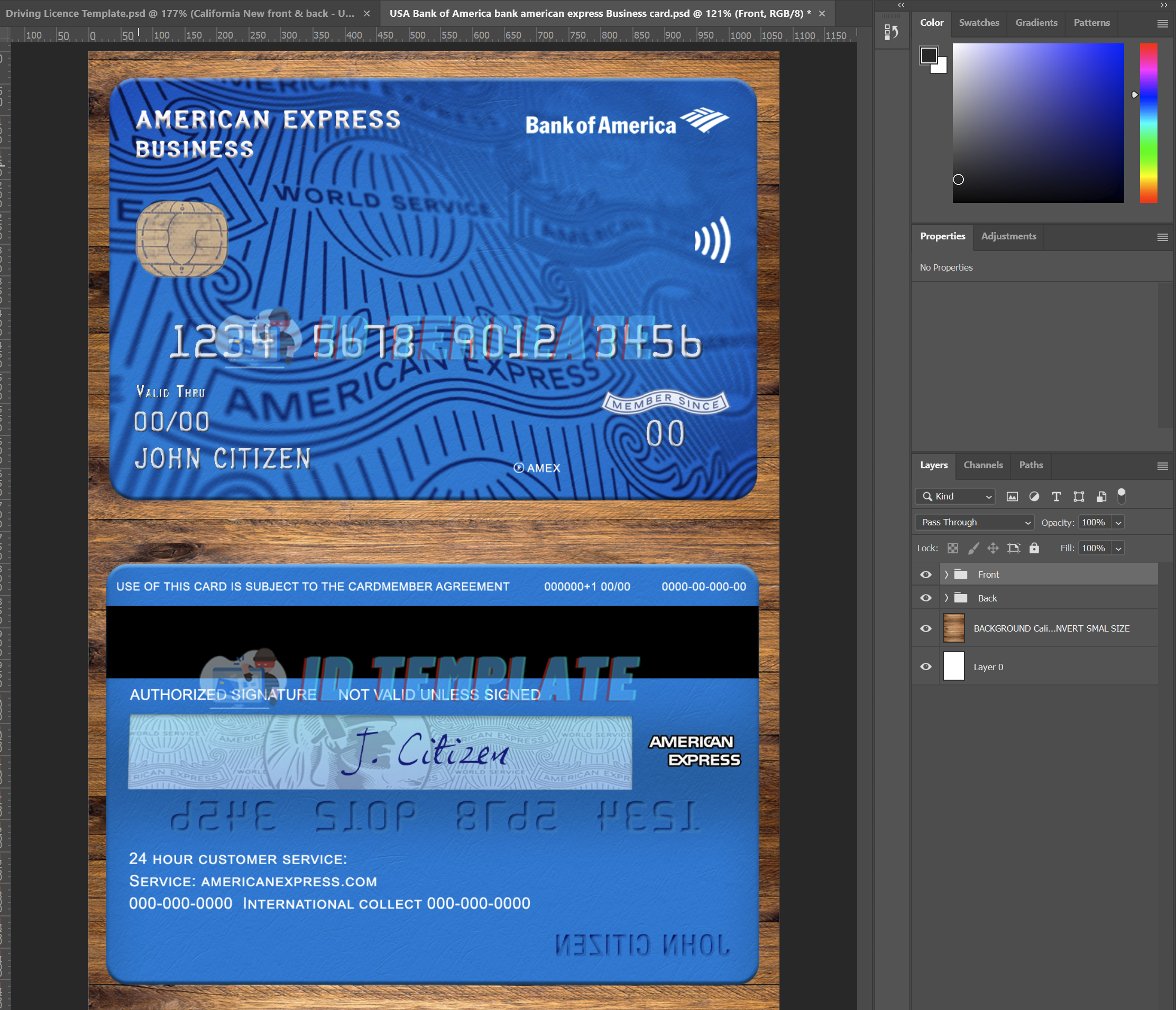Hide the Back group layer
Image resolution: width=1176 pixels, height=1010 pixels.
pyautogui.click(x=926, y=597)
